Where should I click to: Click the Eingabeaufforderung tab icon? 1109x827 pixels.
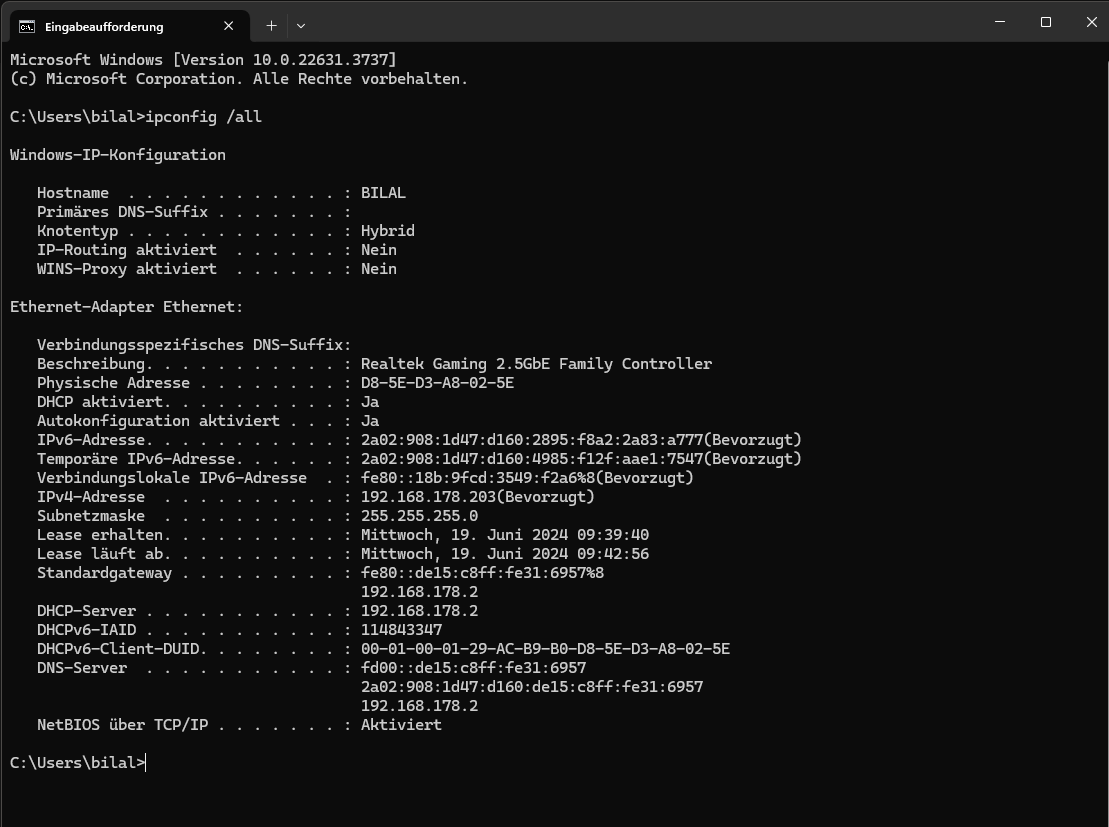(27, 27)
